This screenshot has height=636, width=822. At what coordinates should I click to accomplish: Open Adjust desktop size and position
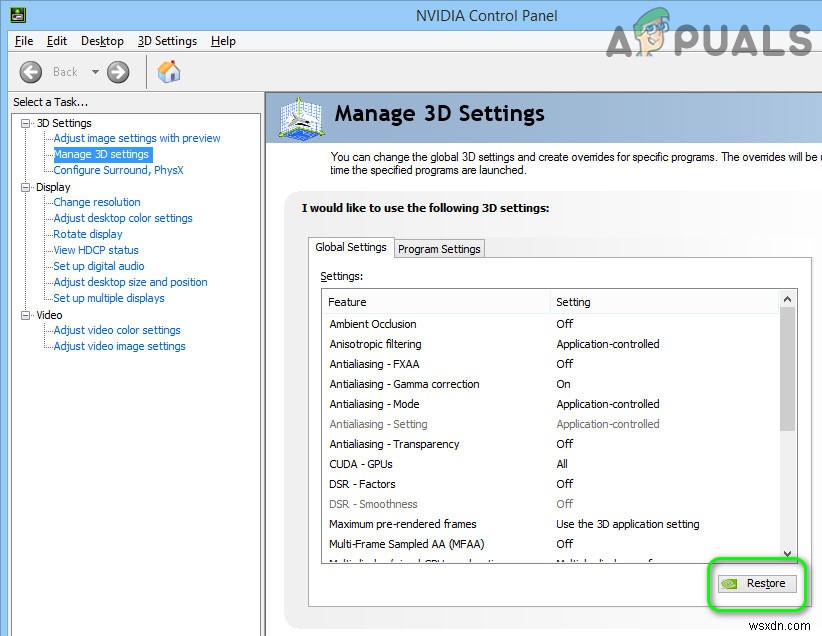click(x=131, y=282)
